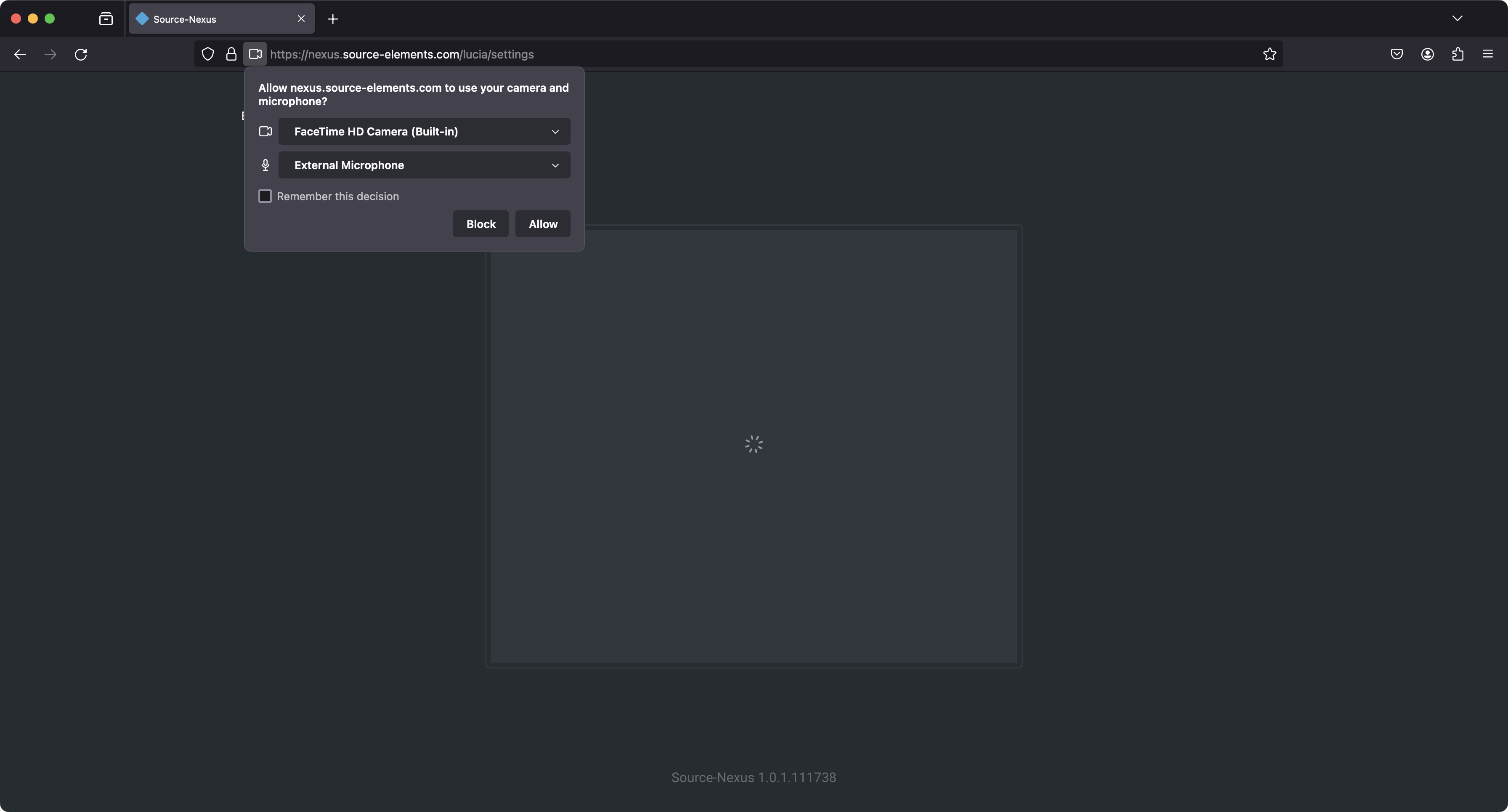Select the Source-Nexus tab

[x=211, y=19]
